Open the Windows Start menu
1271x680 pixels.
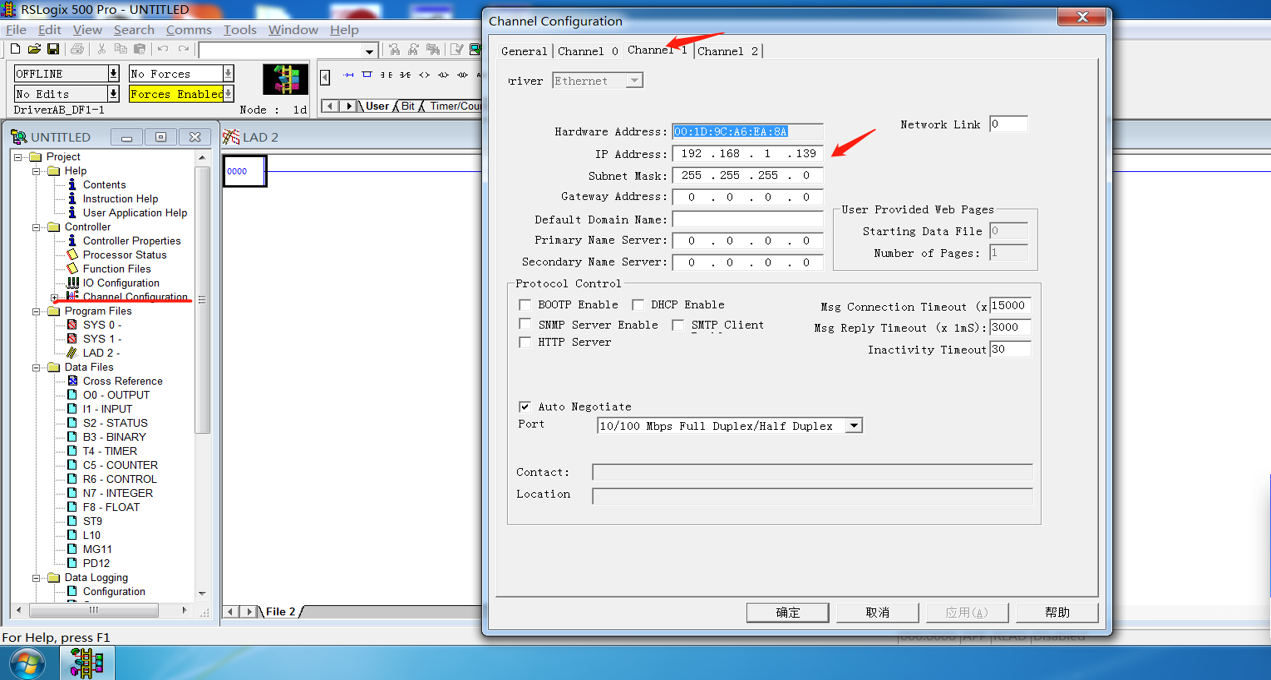tap(27, 663)
